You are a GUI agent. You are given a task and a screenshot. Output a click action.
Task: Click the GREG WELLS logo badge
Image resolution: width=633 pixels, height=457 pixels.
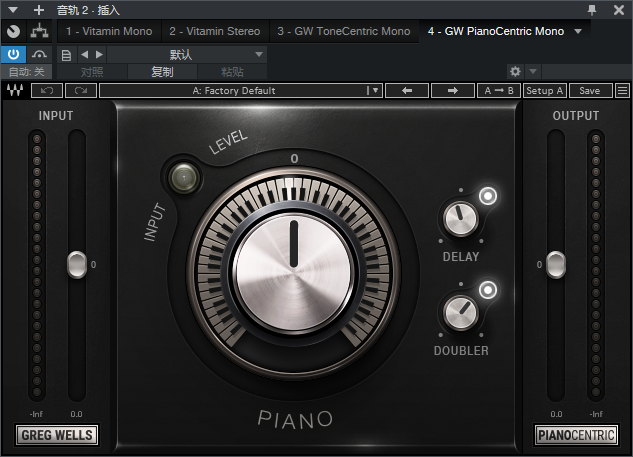pyautogui.click(x=57, y=435)
